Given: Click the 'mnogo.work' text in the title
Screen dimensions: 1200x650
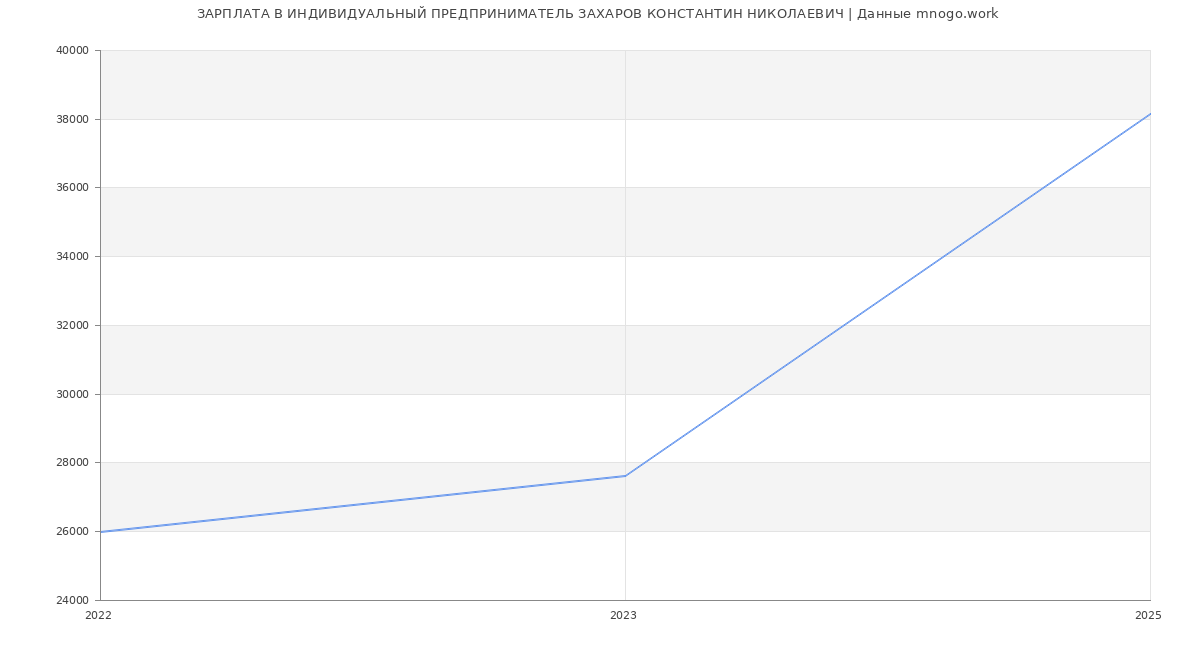Looking at the screenshot, I should (x=956, y=14).
